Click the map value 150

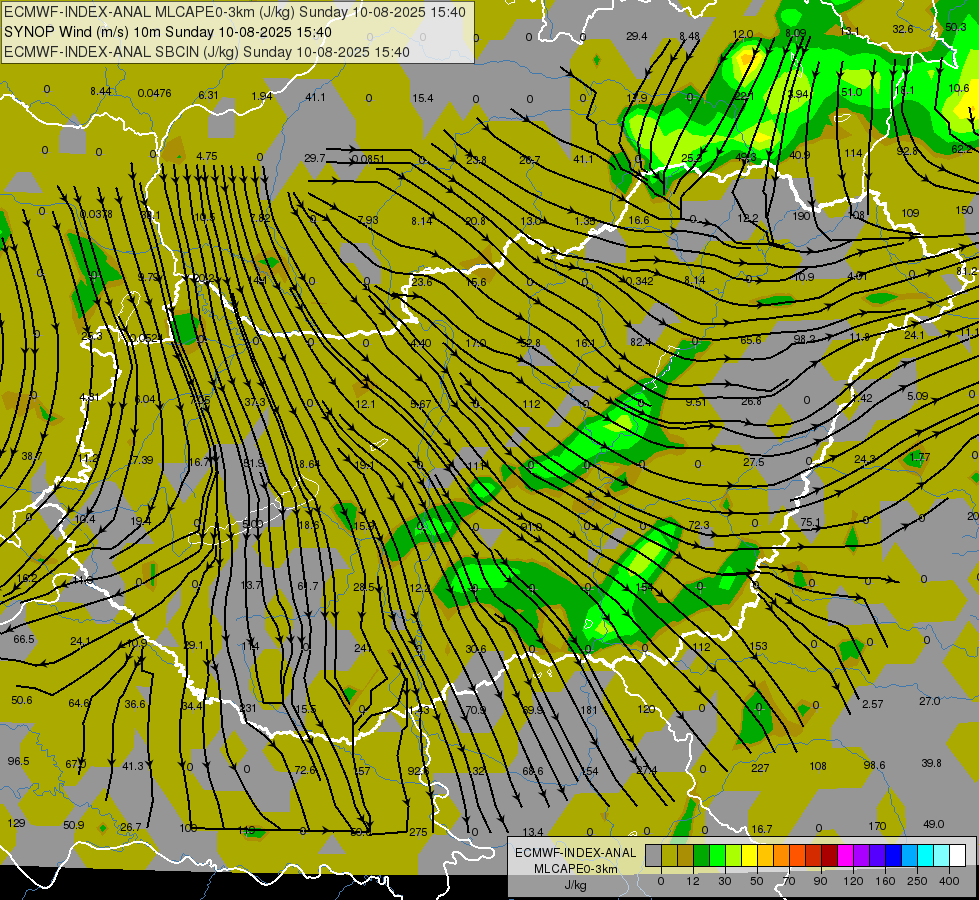click(x=964, y=210)
